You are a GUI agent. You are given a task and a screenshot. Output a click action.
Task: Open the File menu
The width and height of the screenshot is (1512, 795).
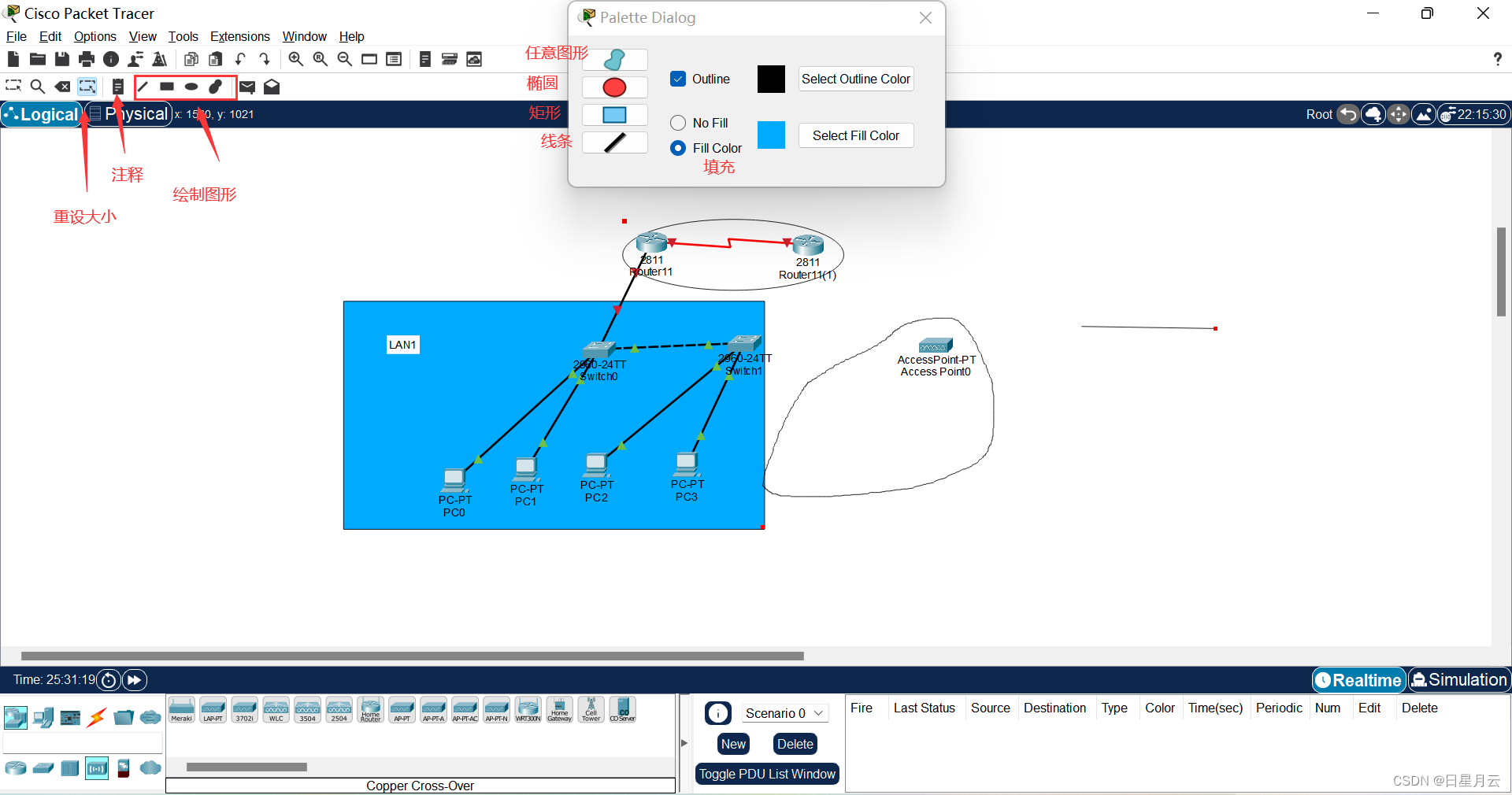pyautogui.click(x=17, y=36)
